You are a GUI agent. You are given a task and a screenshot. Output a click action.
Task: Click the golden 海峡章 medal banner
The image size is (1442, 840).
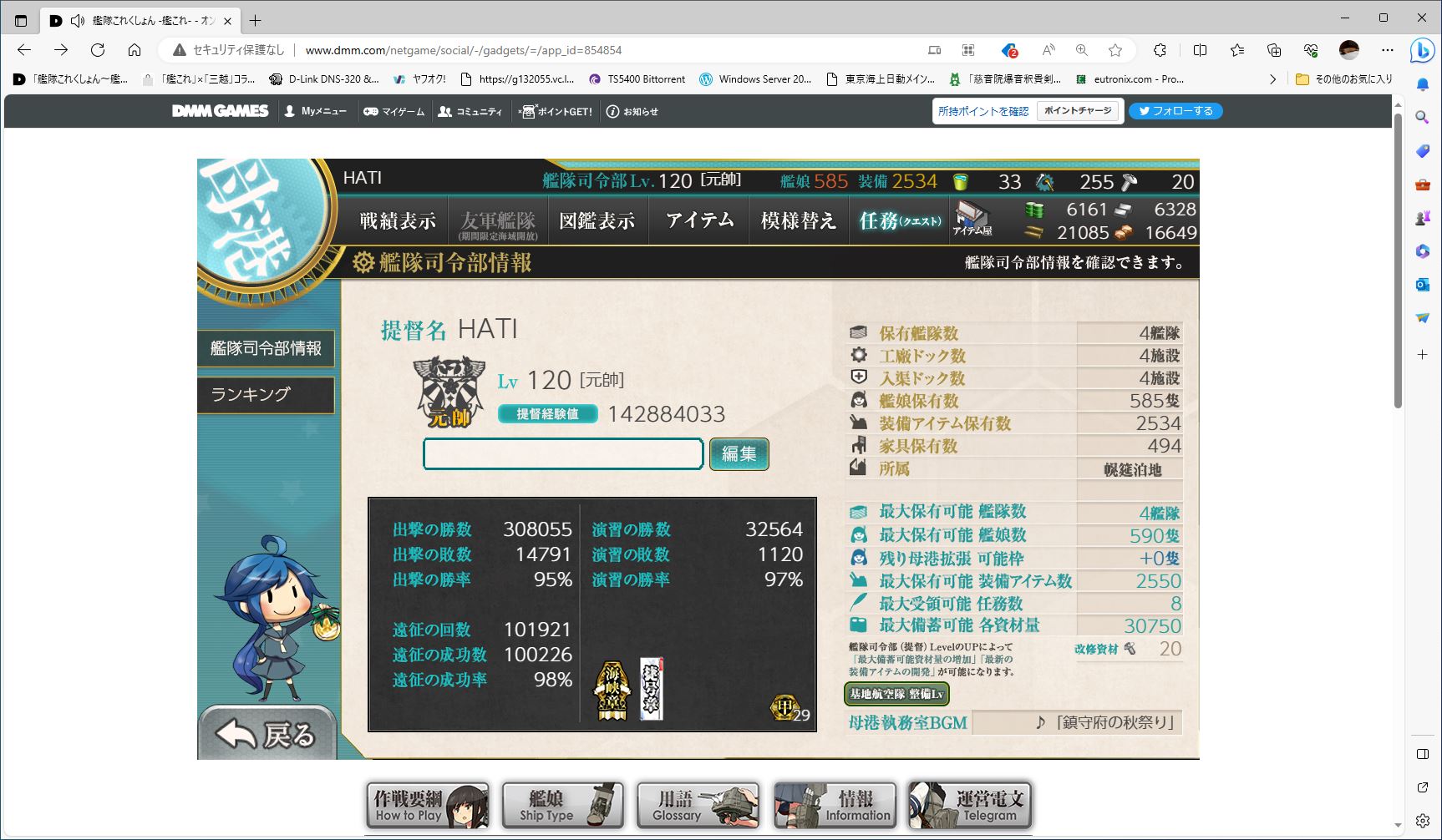(612, 690)
